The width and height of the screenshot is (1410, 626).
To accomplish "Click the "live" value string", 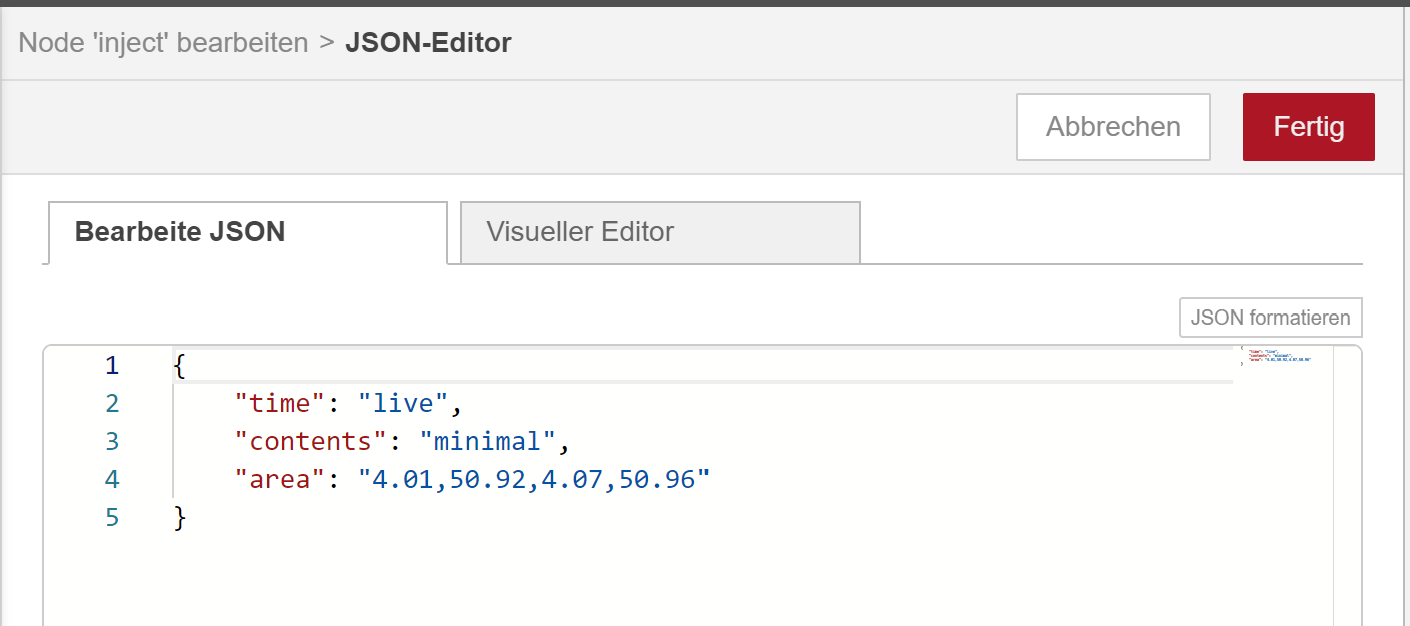I will (403, 404).
